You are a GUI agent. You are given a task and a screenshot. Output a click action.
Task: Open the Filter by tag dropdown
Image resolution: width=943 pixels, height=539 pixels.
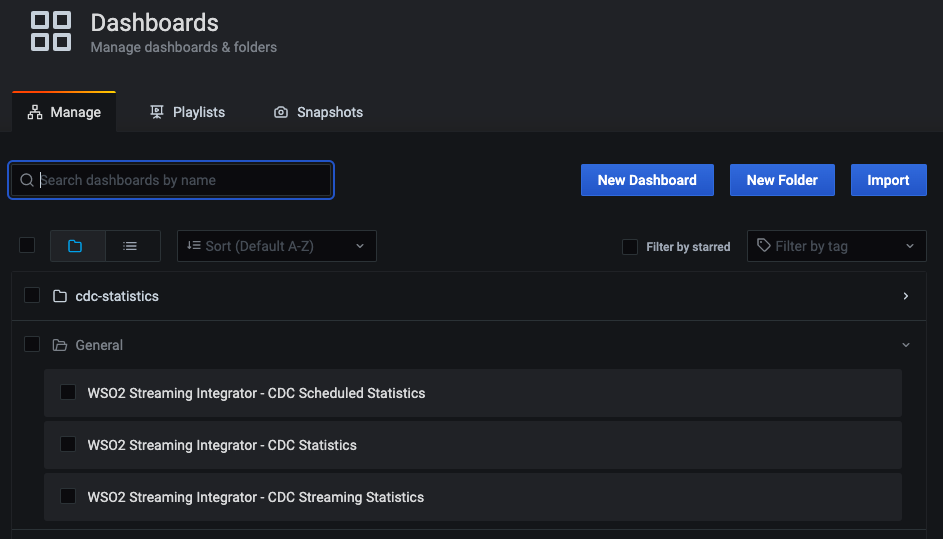tap(837, 246)
